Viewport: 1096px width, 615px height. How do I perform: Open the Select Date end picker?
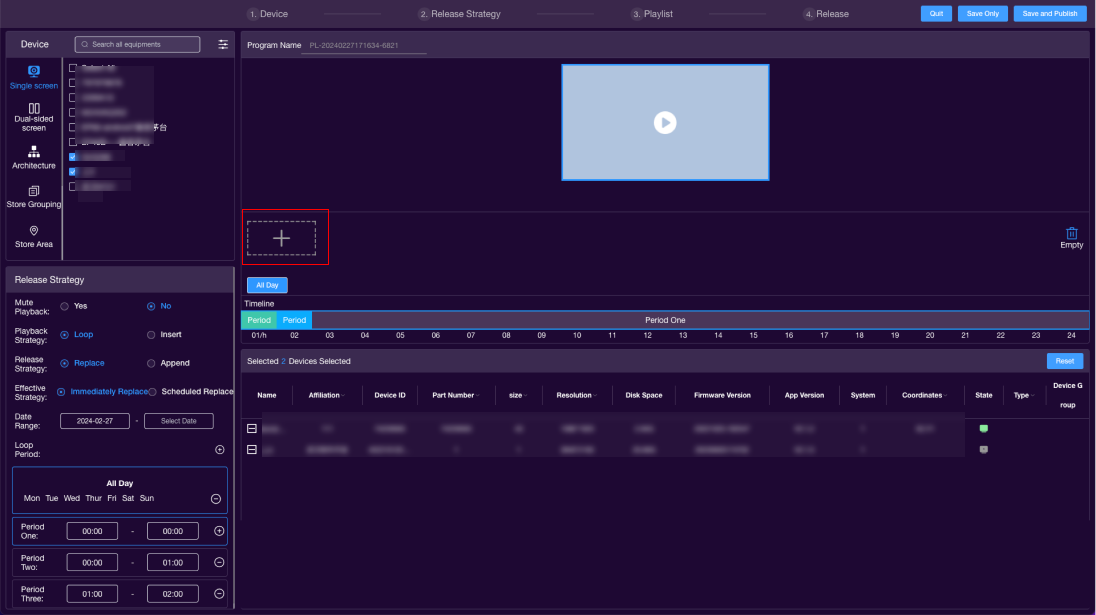click(179, 421)
